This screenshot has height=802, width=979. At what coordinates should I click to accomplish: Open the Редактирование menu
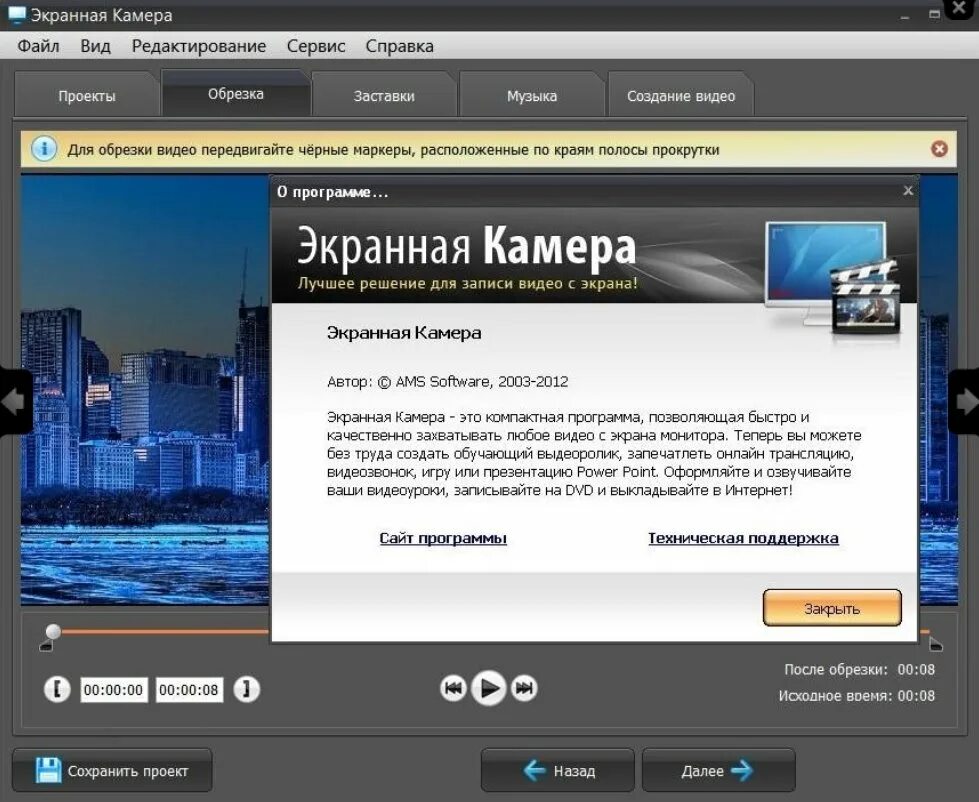(x=199, y=46)
